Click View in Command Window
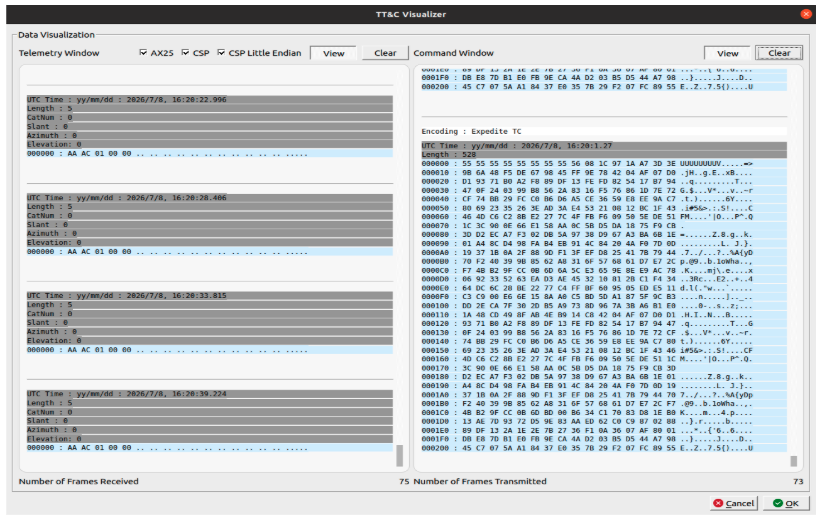 coord(727,53)
